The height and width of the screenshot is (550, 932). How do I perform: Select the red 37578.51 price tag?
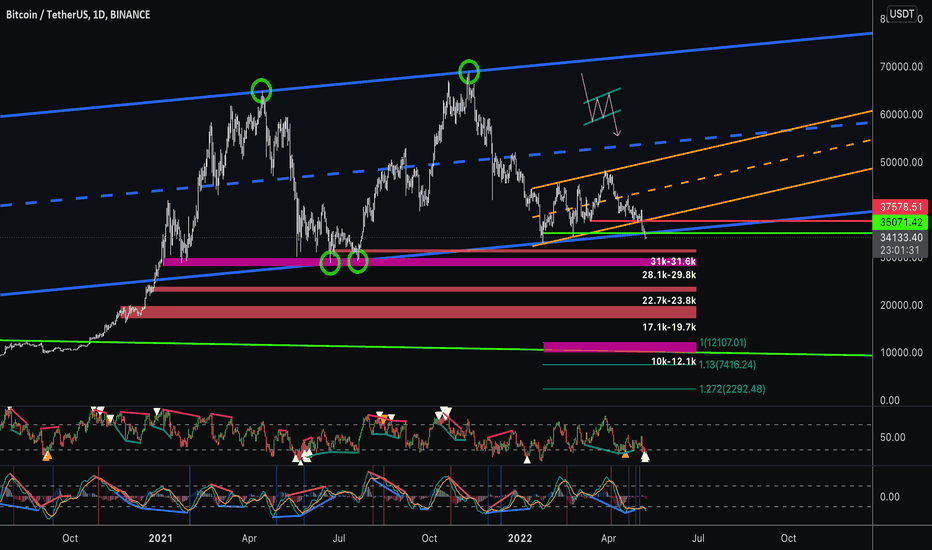pyautogui.click(x=900, y=207)
